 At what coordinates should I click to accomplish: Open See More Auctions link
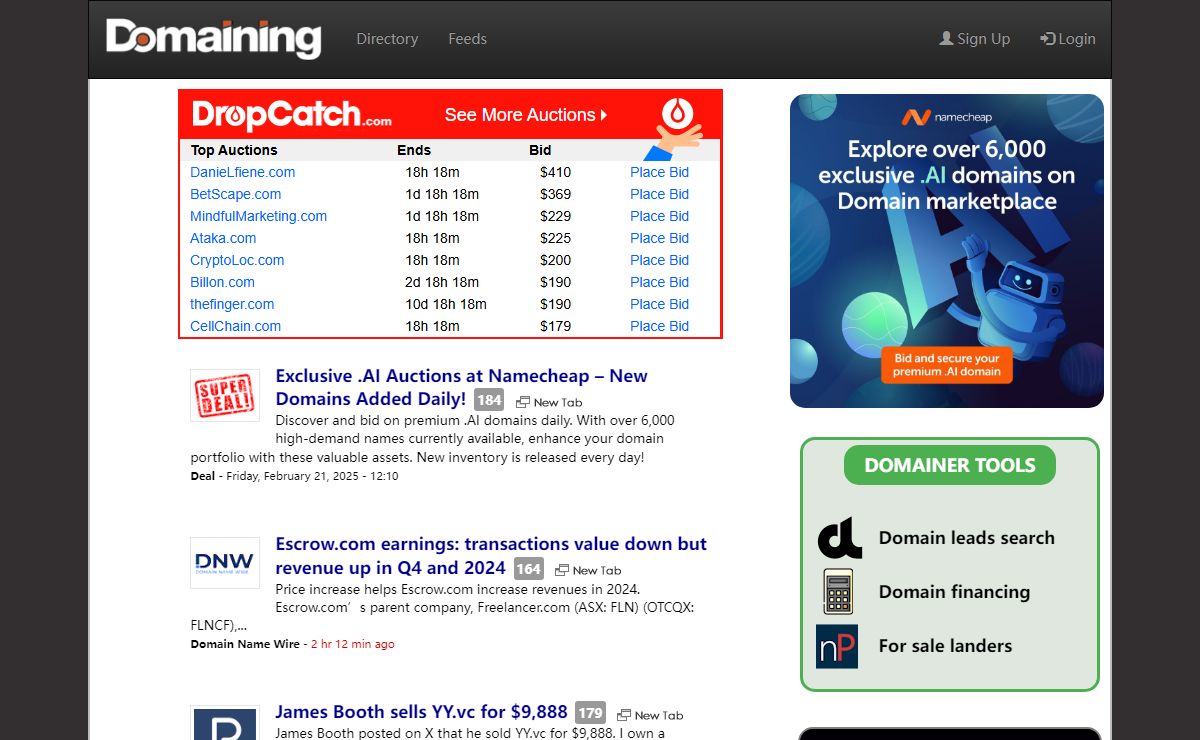tap(526, 115)
